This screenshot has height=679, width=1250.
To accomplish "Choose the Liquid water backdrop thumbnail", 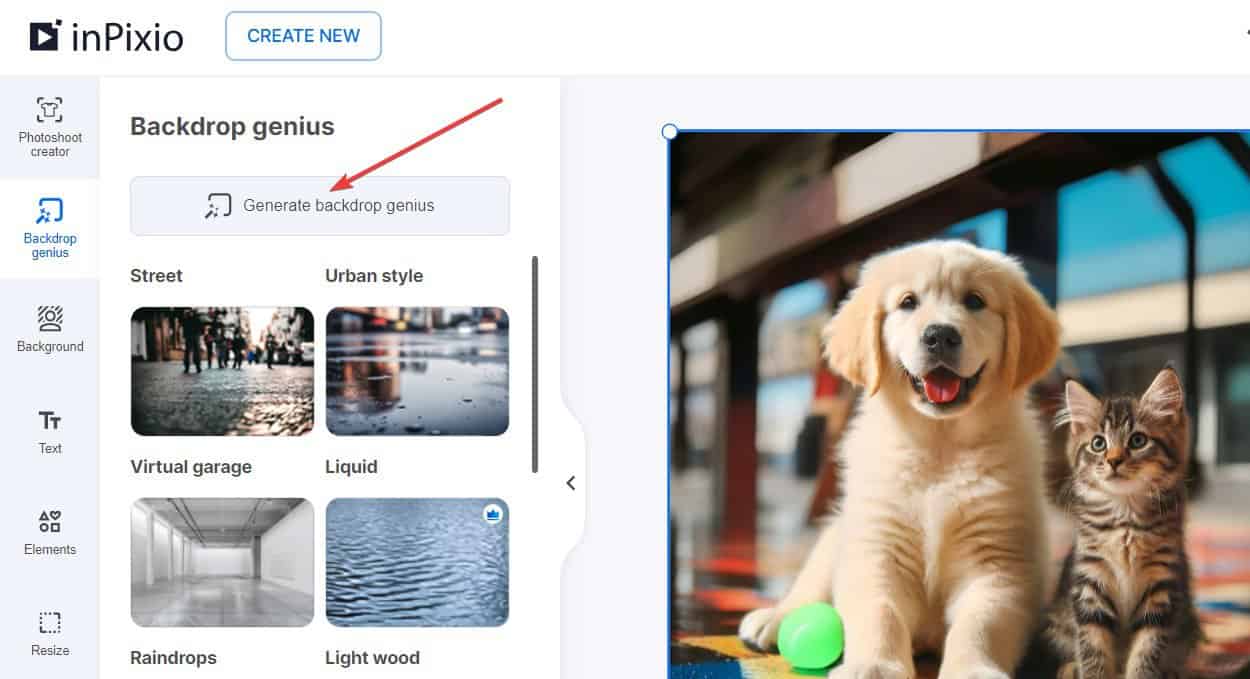I will click(417, 562).
